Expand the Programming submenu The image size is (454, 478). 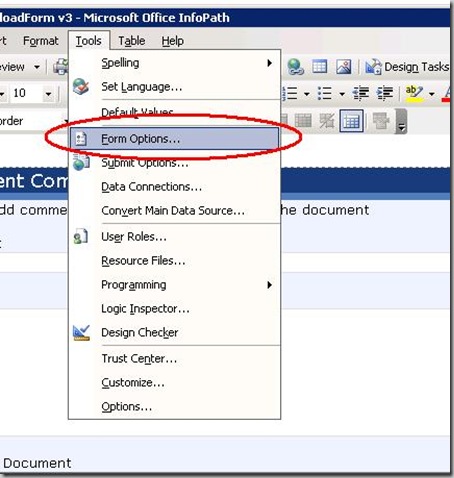[x=174, y=285]
